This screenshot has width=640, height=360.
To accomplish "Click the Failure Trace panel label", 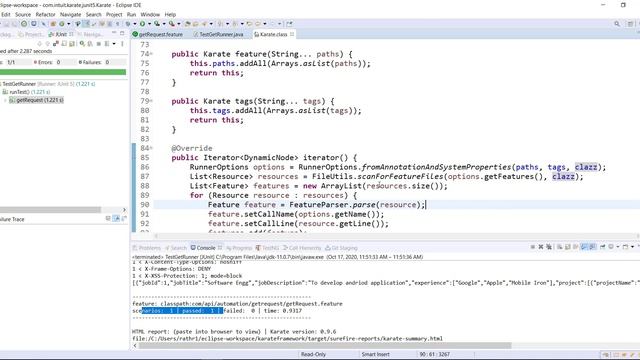I will [x=12, y=219].
